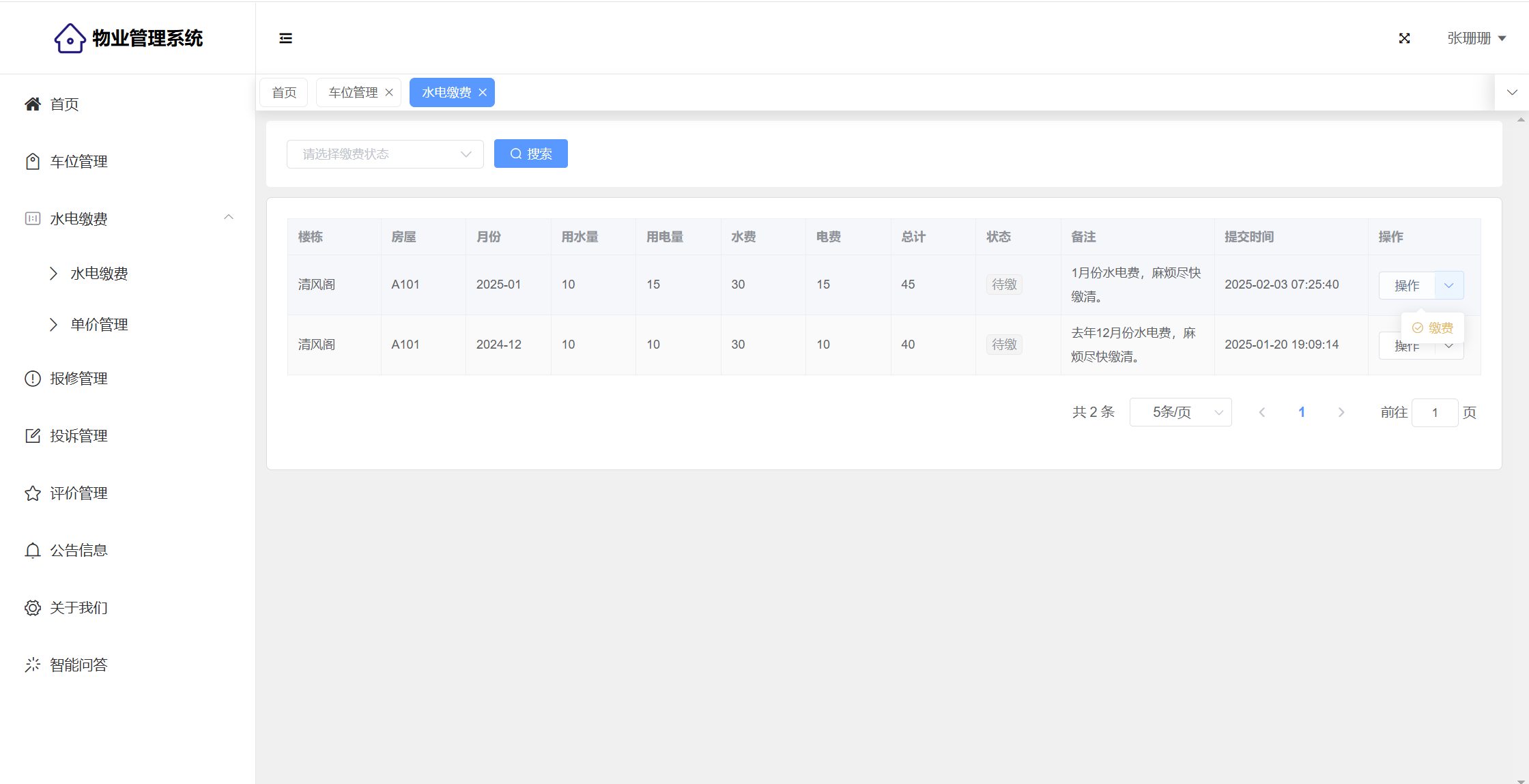Screen dimensions: 1529x784
Task: Open 公告信息 in sidebar
Action: [x=78, y=551]
